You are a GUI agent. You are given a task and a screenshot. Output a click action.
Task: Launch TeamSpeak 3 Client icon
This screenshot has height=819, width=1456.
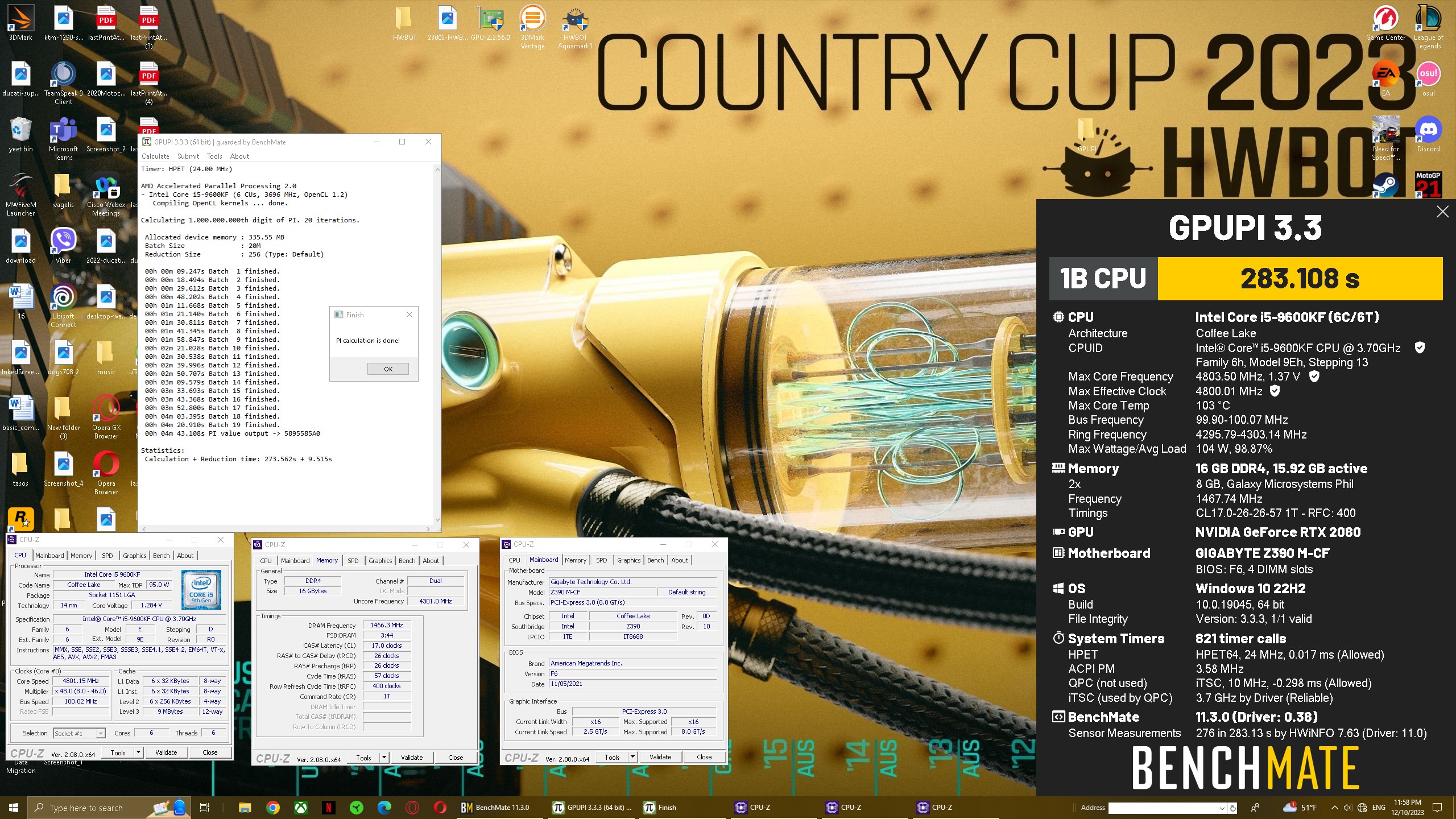(63, 83)
